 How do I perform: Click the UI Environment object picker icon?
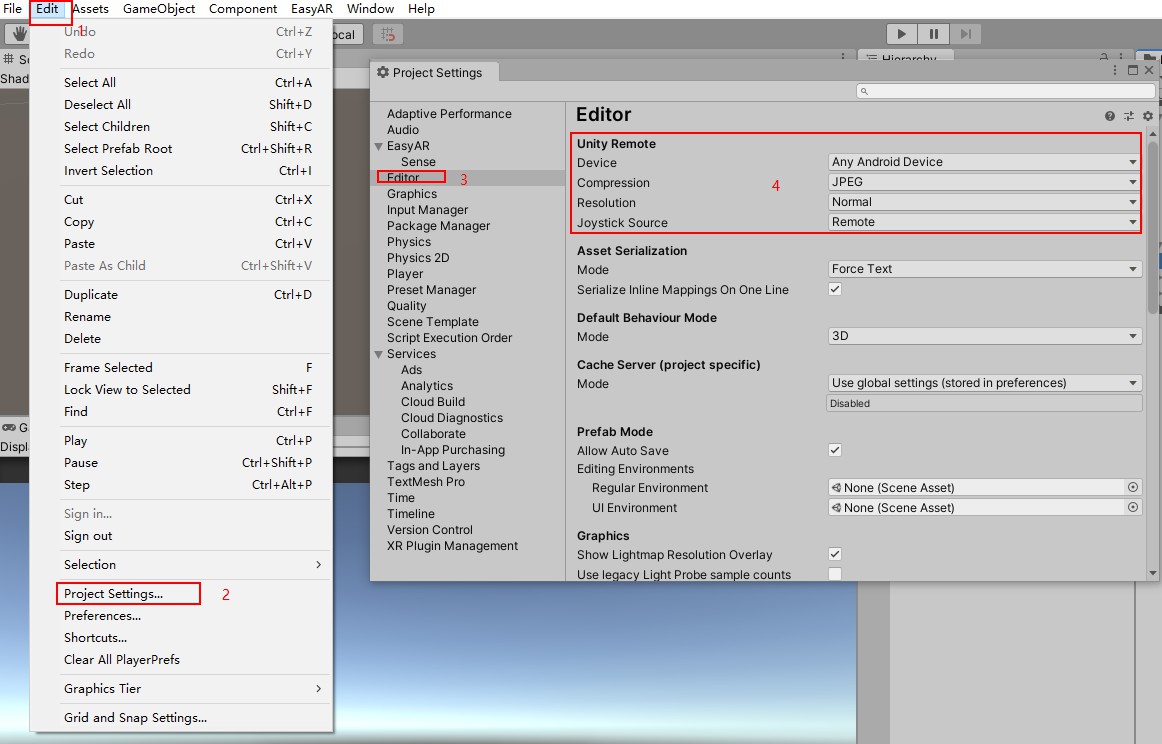tap(1131, 507)
